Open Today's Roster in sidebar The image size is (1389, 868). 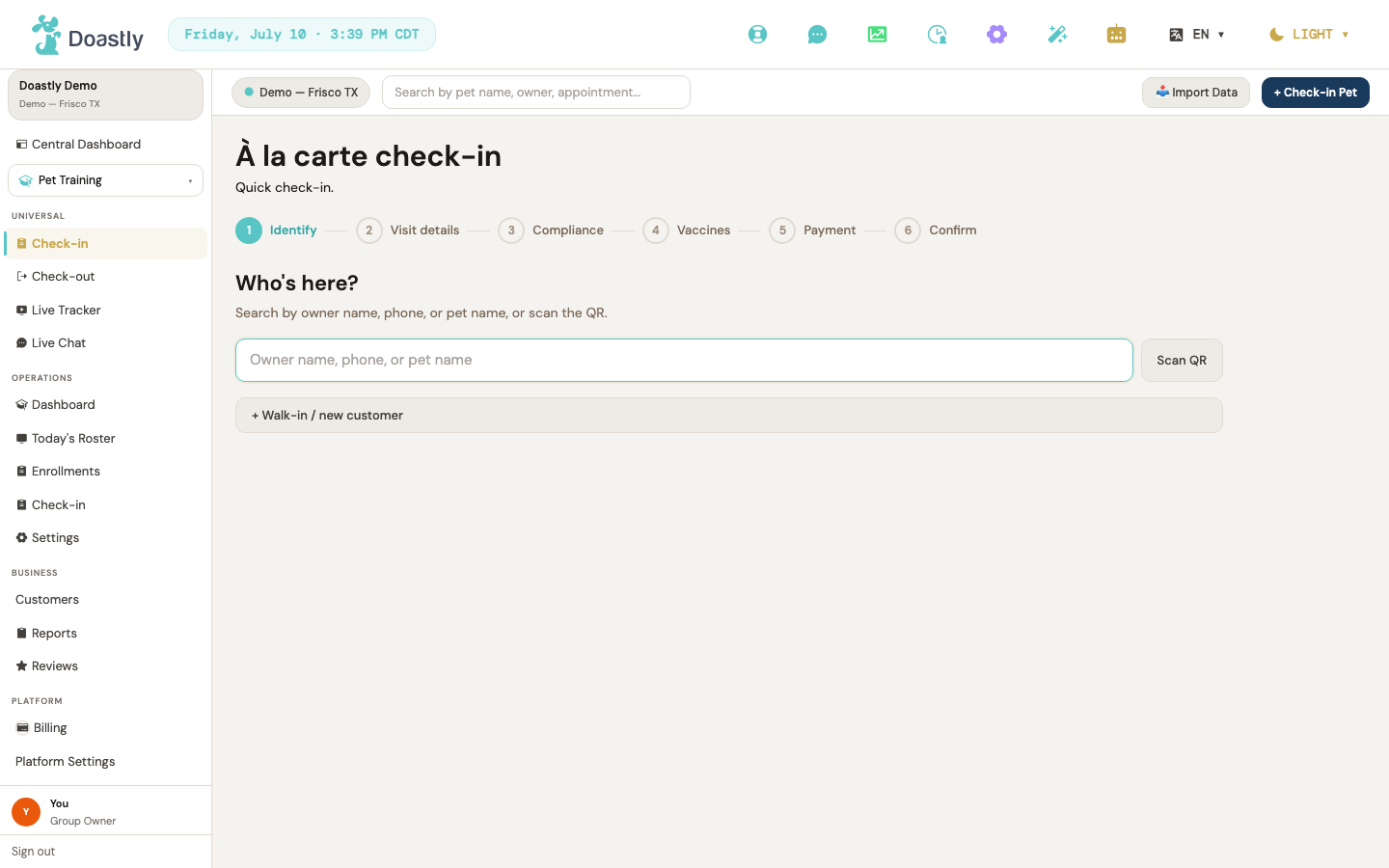pos(106,438)
